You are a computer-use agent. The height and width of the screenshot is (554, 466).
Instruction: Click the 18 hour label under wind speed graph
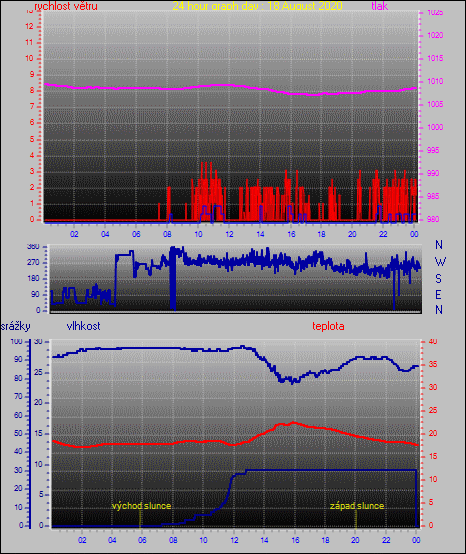coord(322,234)
